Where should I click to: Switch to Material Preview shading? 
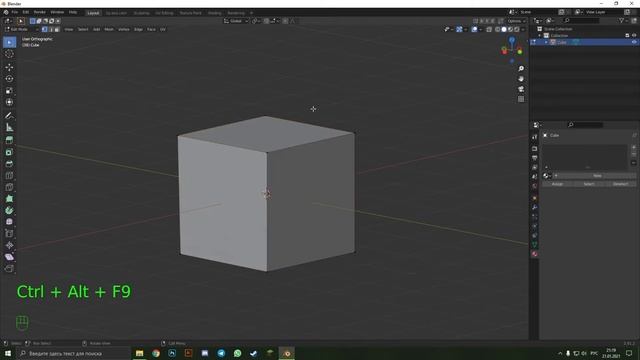(x=511, y=29)
